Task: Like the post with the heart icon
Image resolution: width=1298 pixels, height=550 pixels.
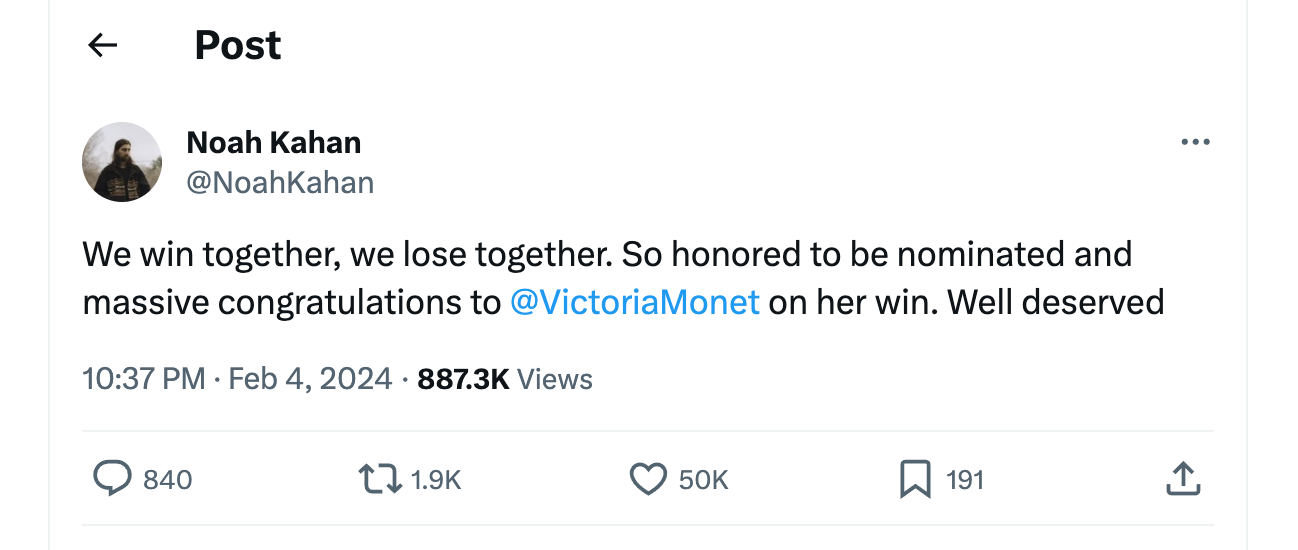Action: tap(648, 480)
